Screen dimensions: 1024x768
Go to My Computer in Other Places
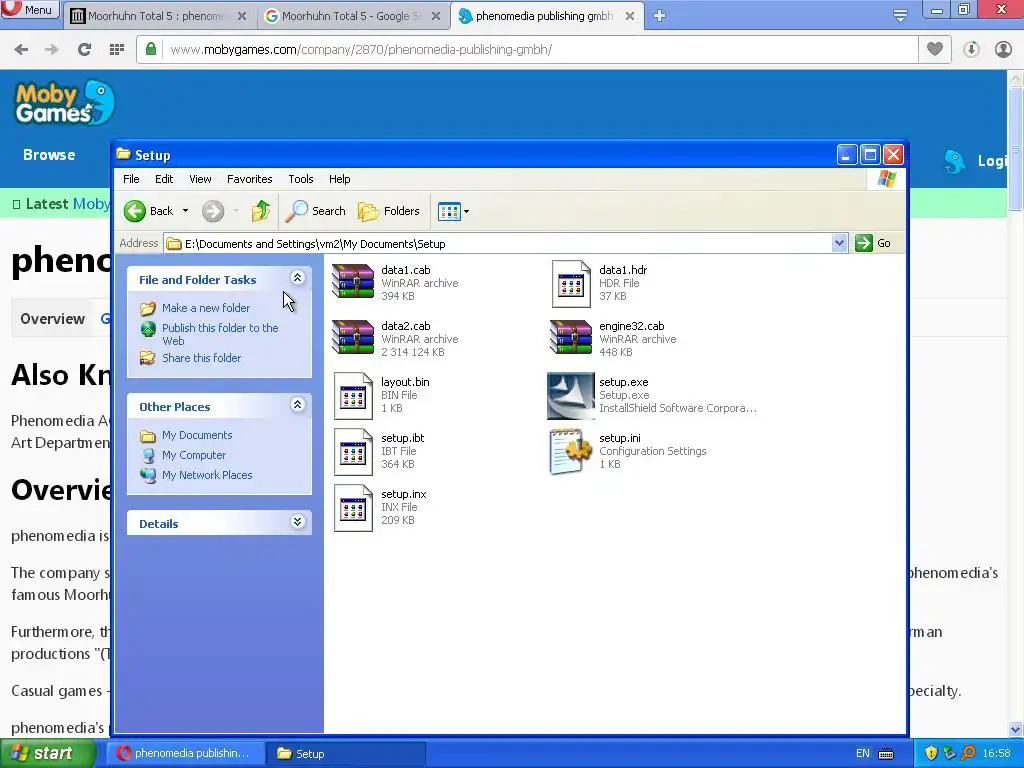(x=194, y=455)
